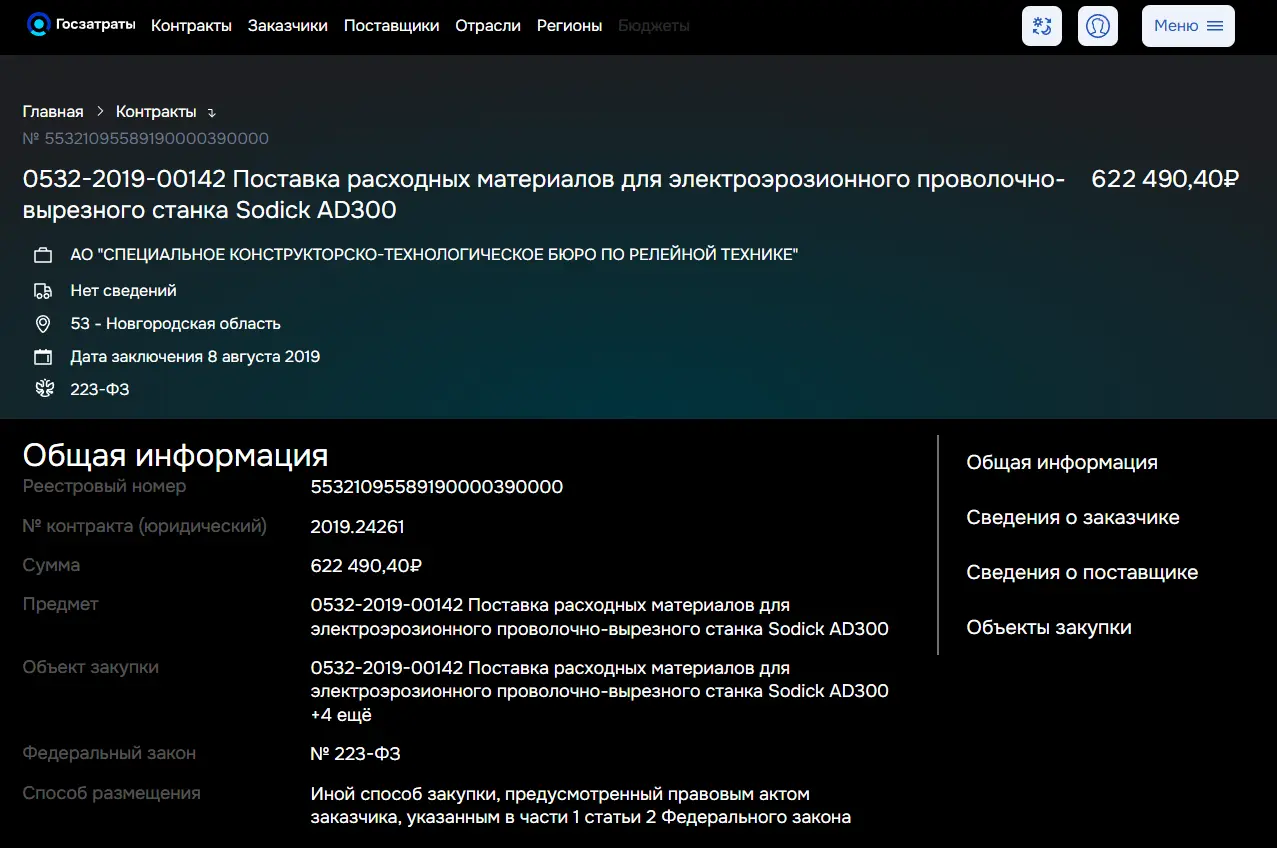Click the 223-ФЗ label in header

100,390
